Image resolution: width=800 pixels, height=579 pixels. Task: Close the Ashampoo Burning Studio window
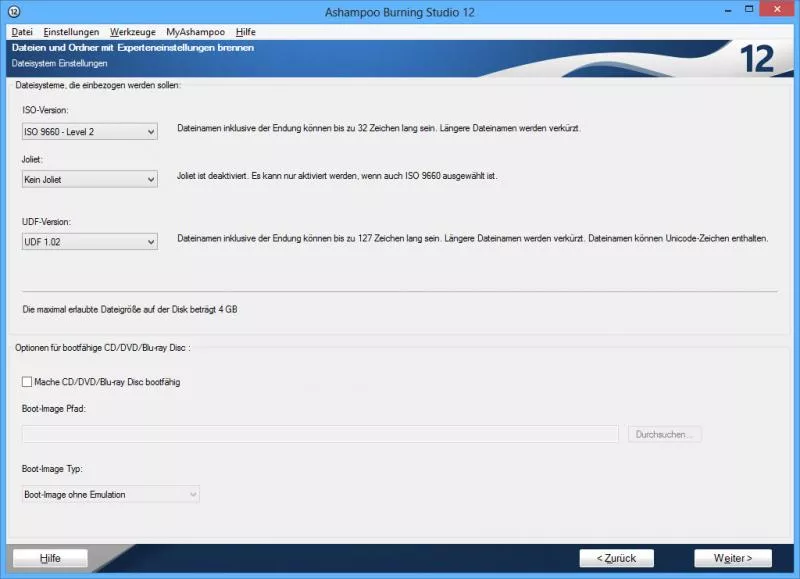tap(777, 9)
